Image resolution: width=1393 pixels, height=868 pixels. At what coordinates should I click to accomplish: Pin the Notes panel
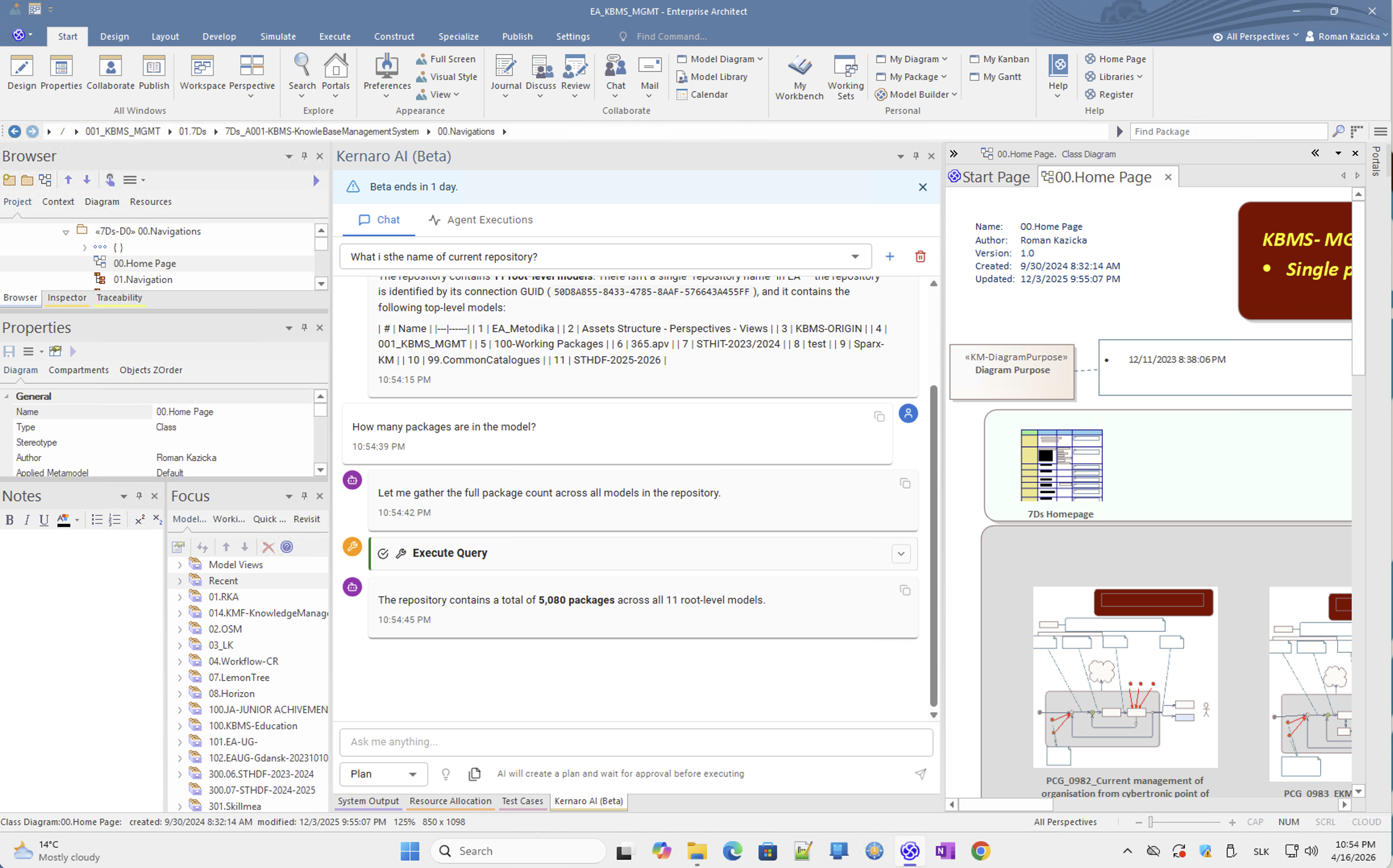click(x=139, y=496)
